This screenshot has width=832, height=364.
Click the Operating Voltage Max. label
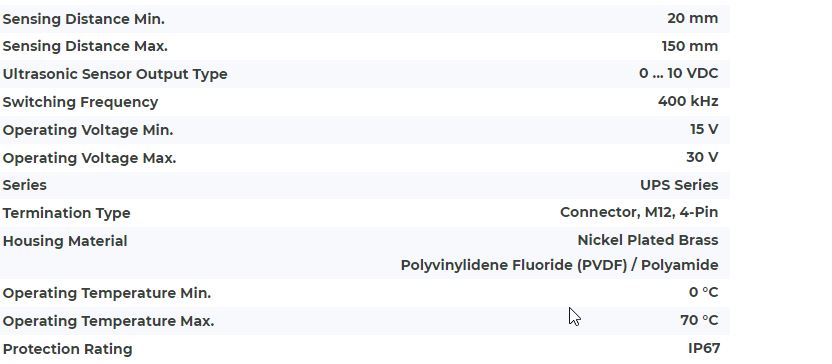(x=89, y=158)
